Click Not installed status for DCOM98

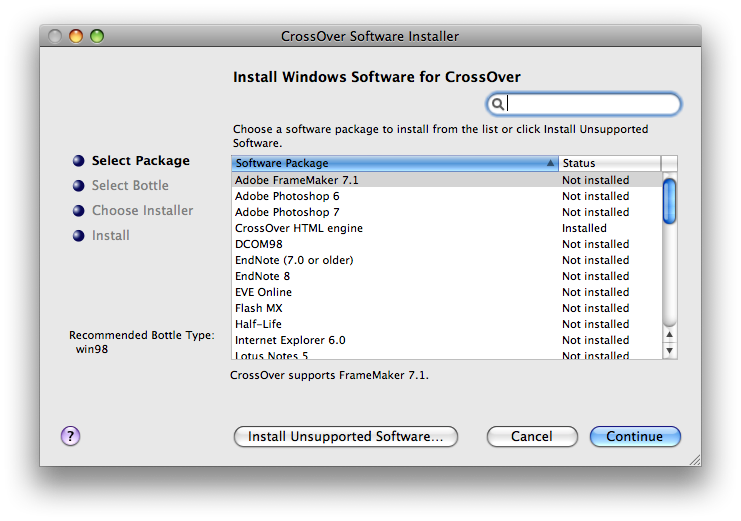[595, 244]
